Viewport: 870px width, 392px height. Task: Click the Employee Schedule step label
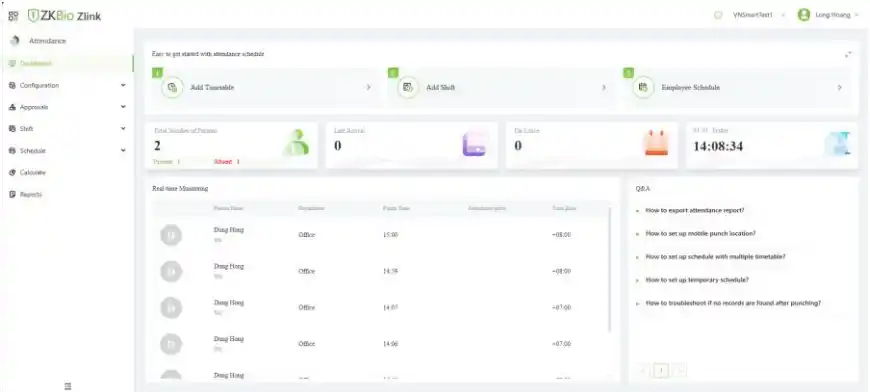coord(691,88)
